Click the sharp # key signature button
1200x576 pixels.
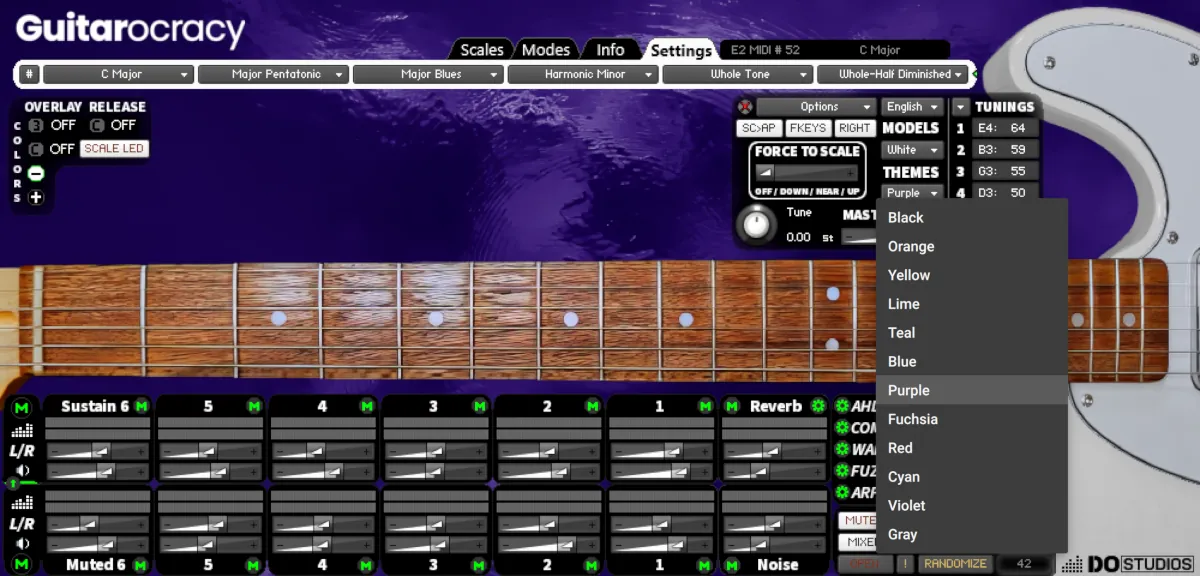tap(30, 74)
